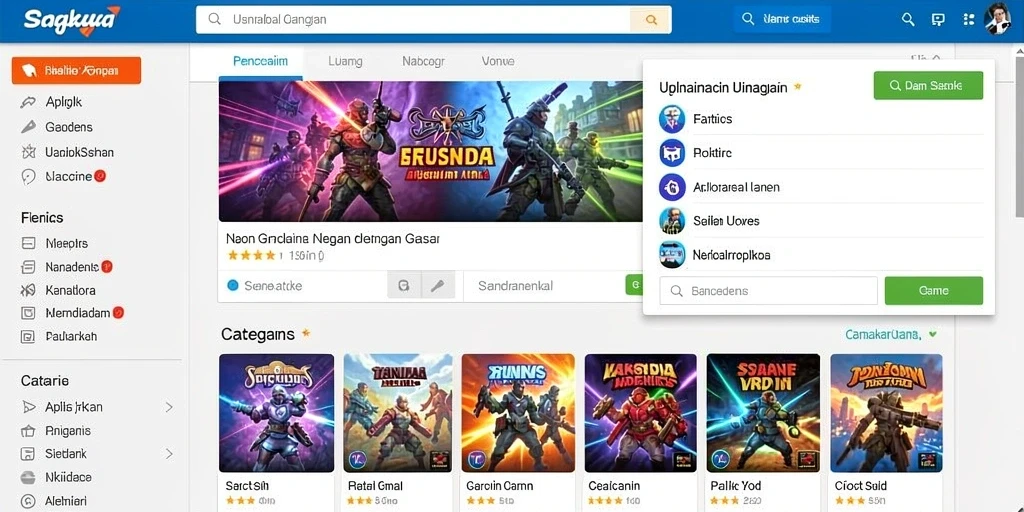Viewport: 1024px width, 512px height.
Task: Click the Arlloraeal lanen avatar icon
Action: (672, 187)
